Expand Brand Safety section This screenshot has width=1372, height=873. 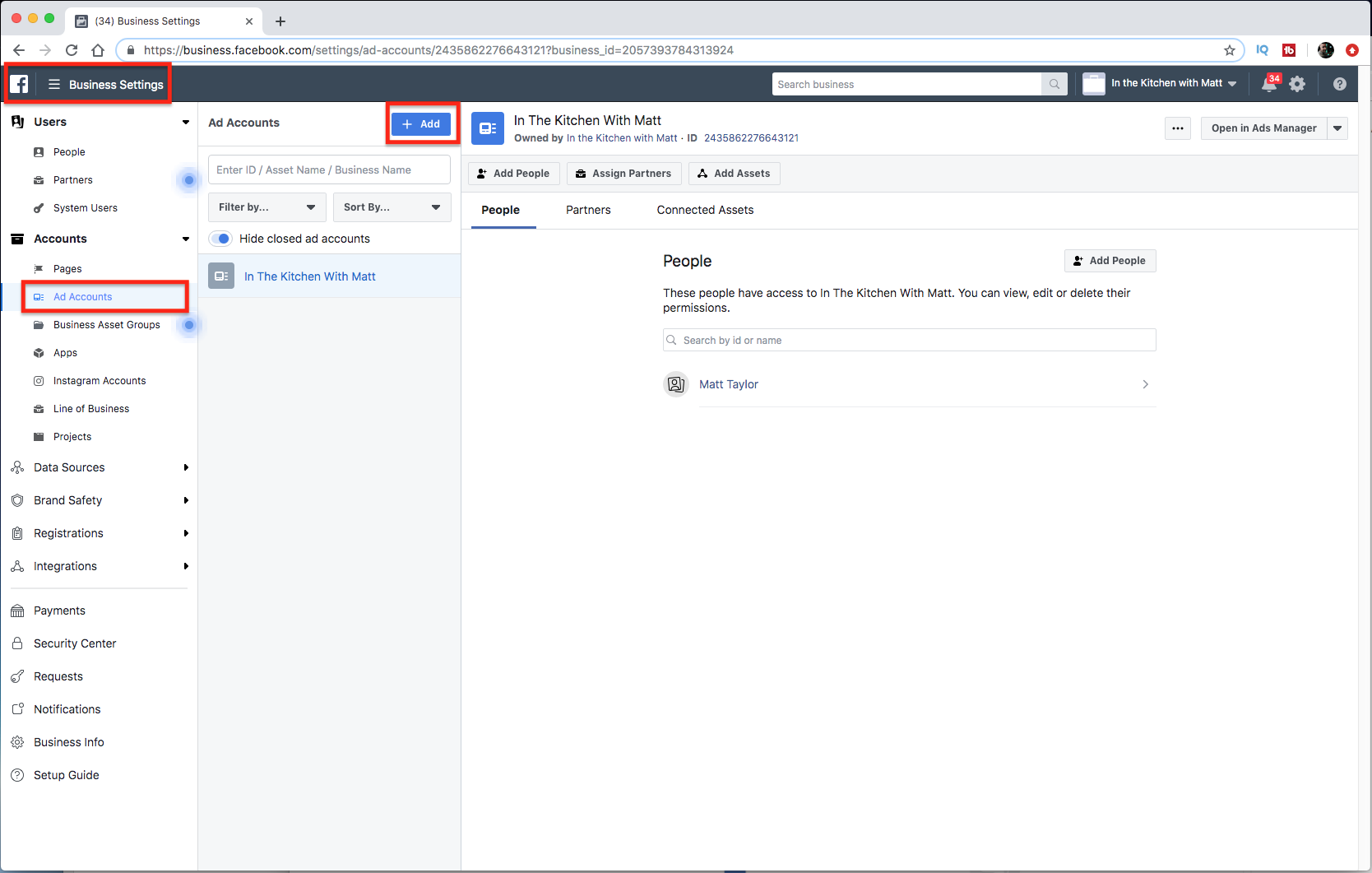[x=186, y=500]
